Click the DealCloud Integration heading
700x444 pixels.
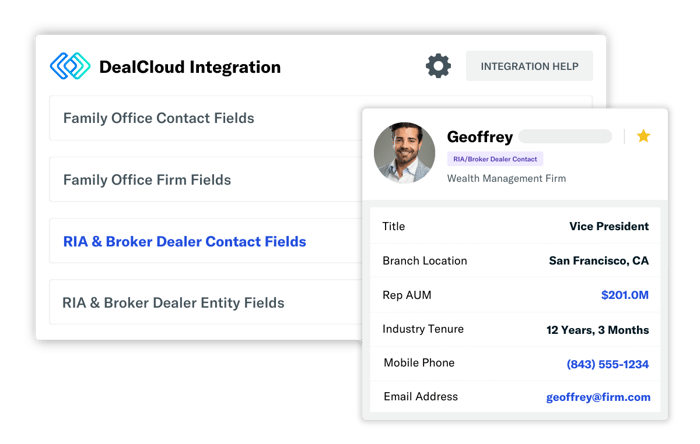point(190,67)
